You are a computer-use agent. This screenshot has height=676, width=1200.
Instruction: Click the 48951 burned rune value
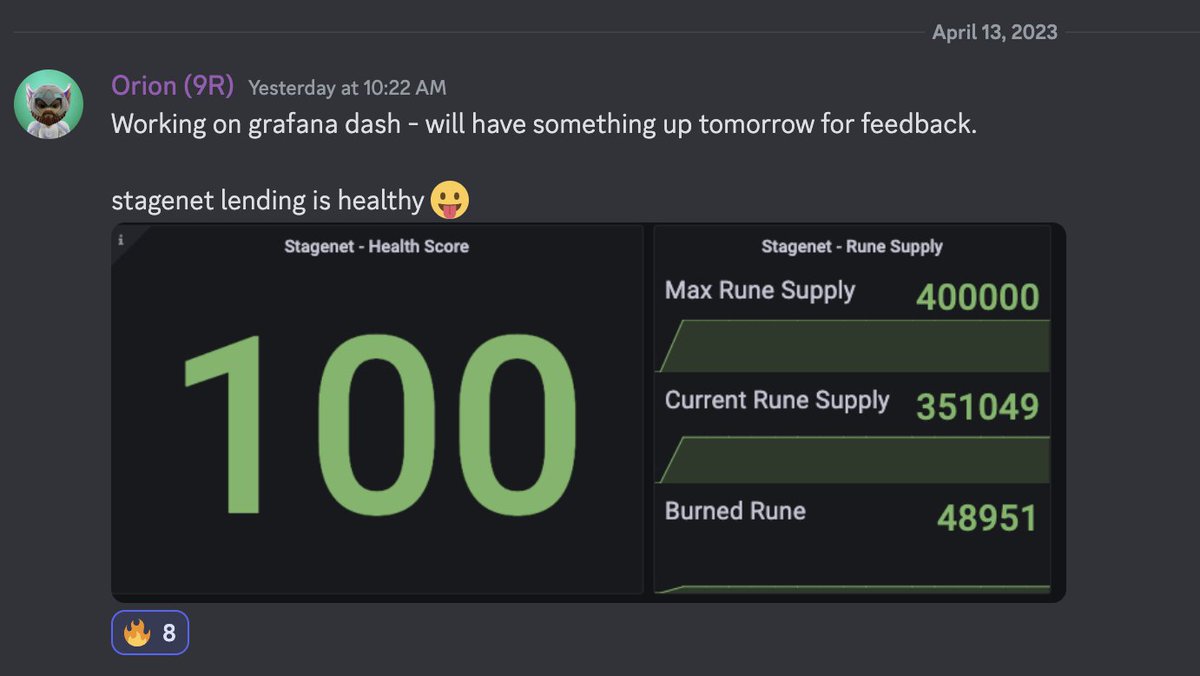pos(987,518)
